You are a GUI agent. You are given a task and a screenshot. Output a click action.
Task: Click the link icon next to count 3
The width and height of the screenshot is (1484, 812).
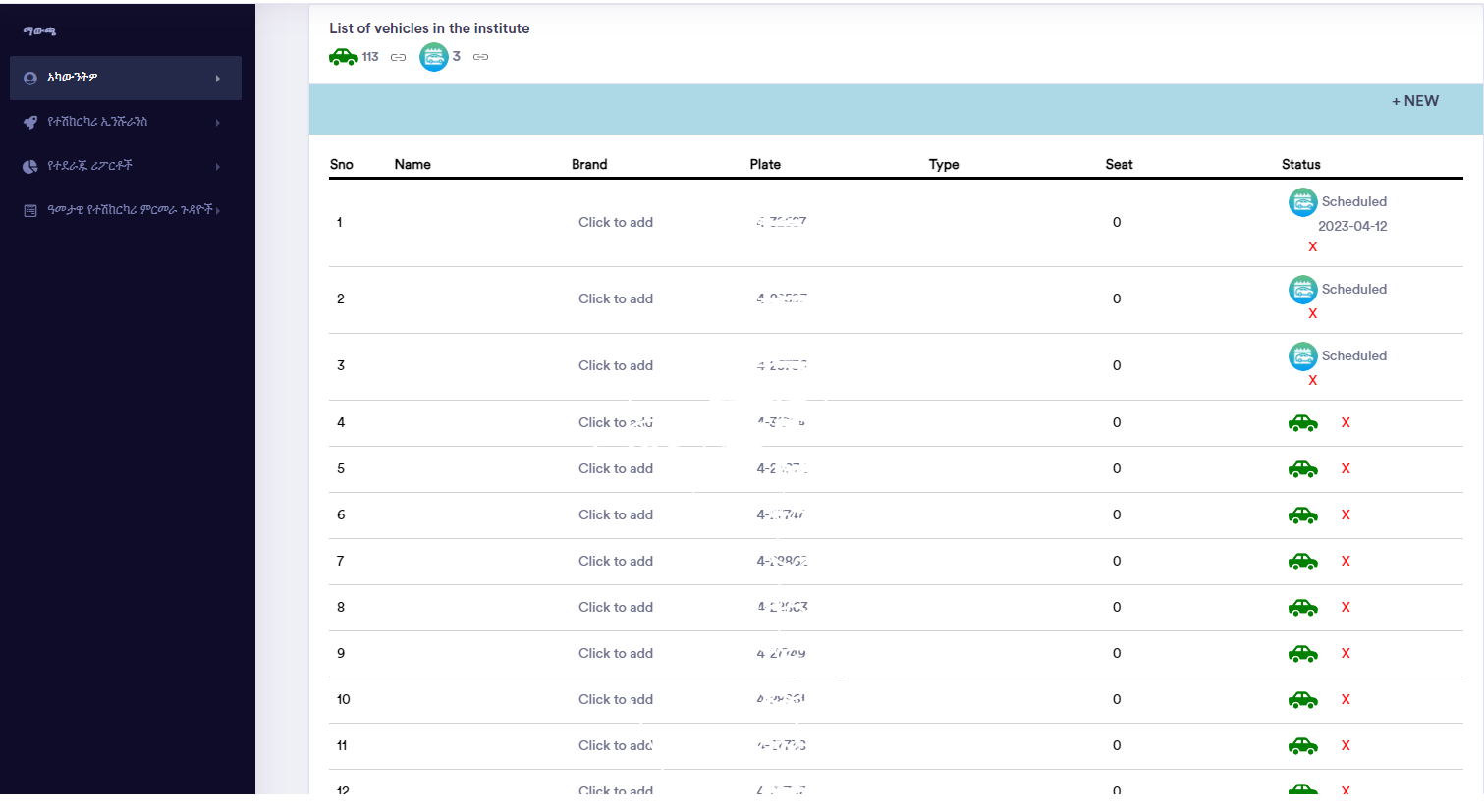point(480,57)
